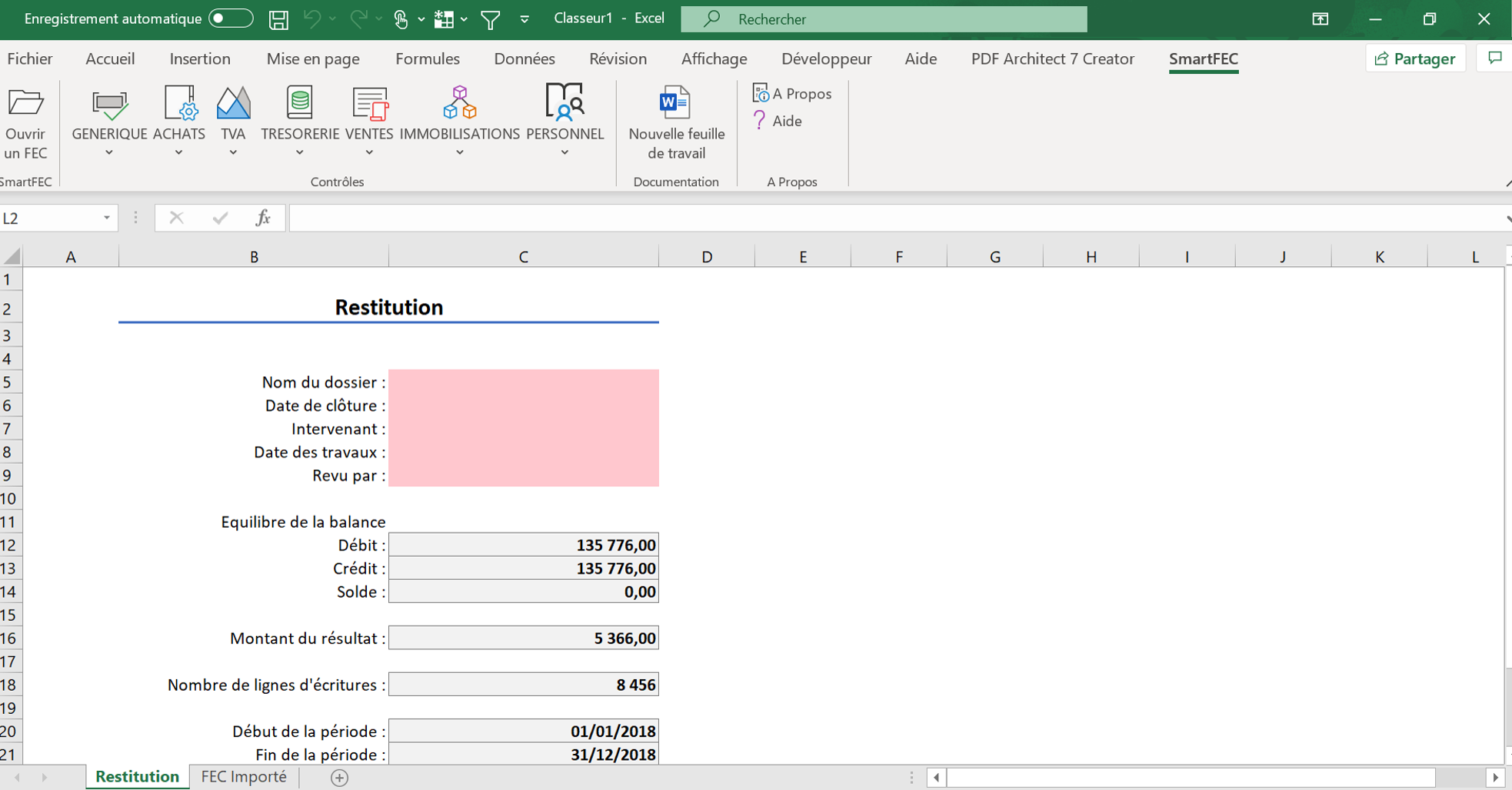Select the TVA controls icon
This screenshot has width=1512, height=790.
coord(233,104)
